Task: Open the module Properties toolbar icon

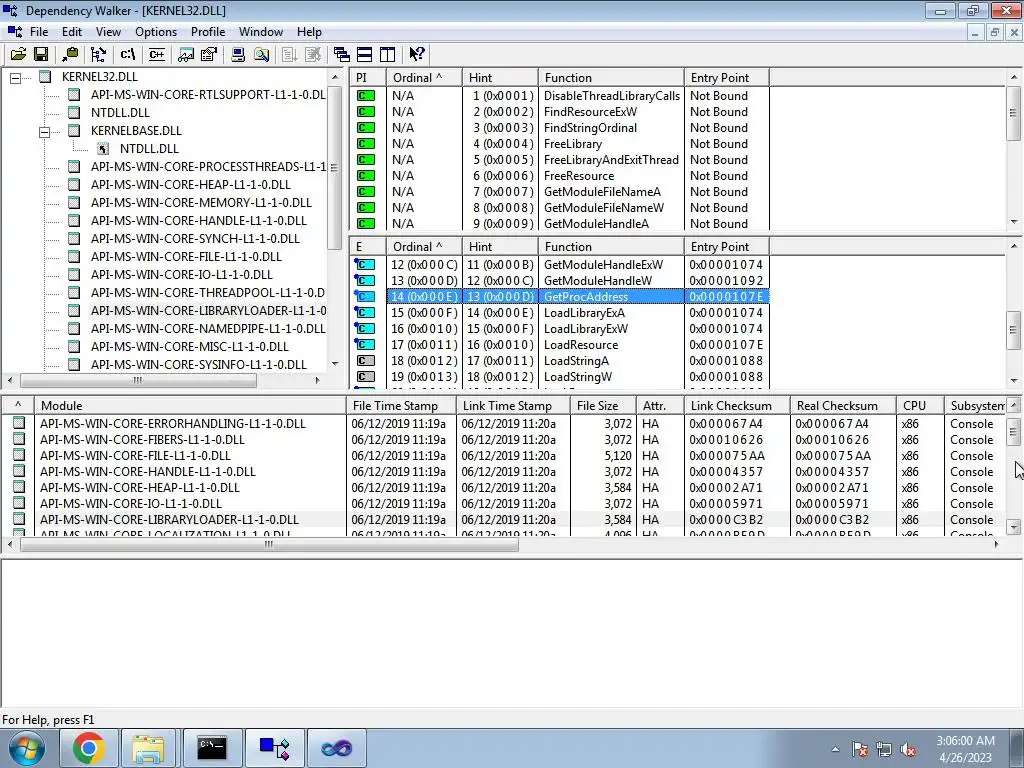Action: pos(209,54)
